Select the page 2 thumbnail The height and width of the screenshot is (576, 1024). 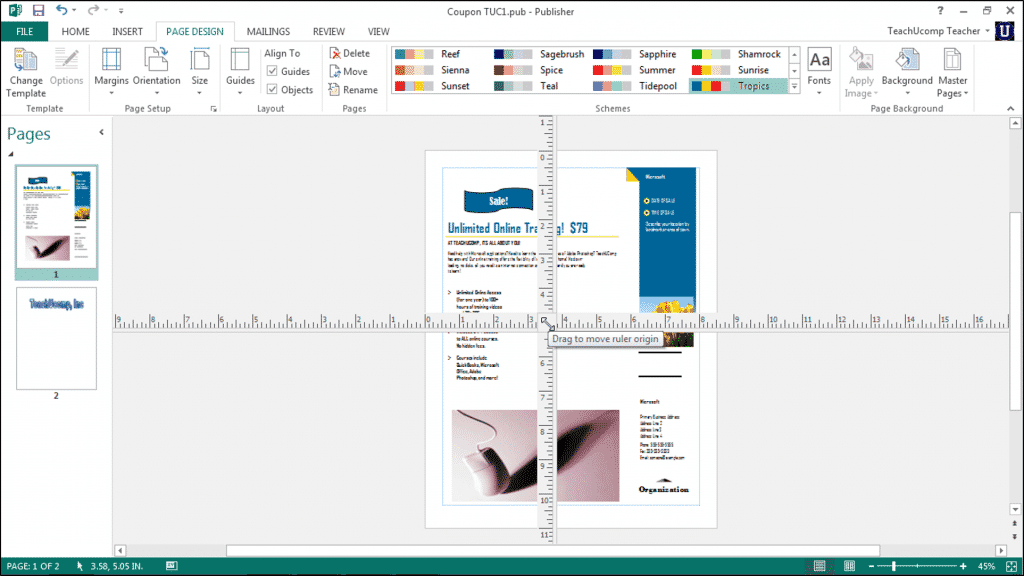coord(56,339)
